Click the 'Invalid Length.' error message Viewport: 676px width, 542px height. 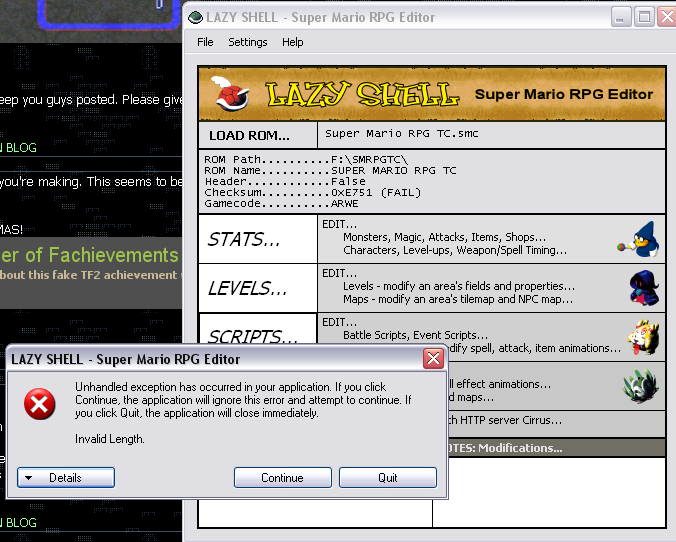[x=110, y=439]
